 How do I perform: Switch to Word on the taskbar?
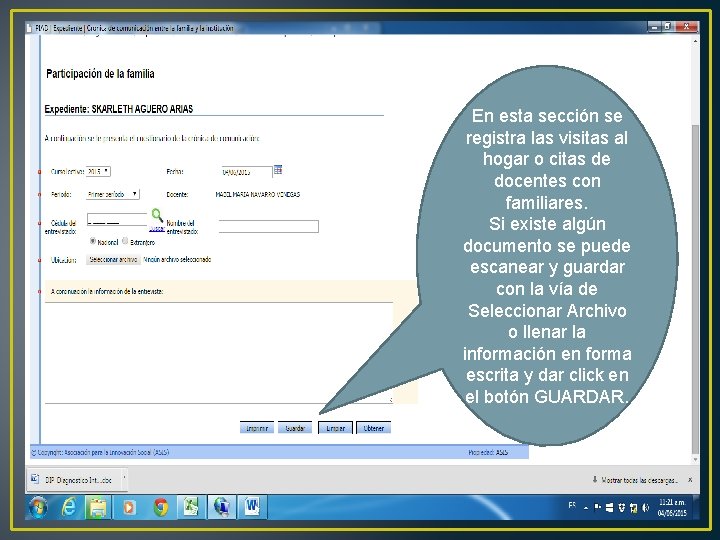252,507
